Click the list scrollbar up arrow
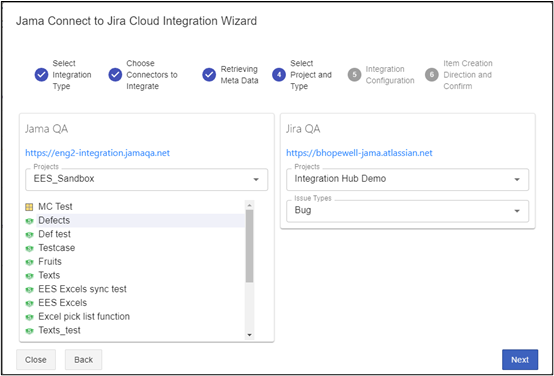The width and height of the screenshot is (554, 376). 249,205
